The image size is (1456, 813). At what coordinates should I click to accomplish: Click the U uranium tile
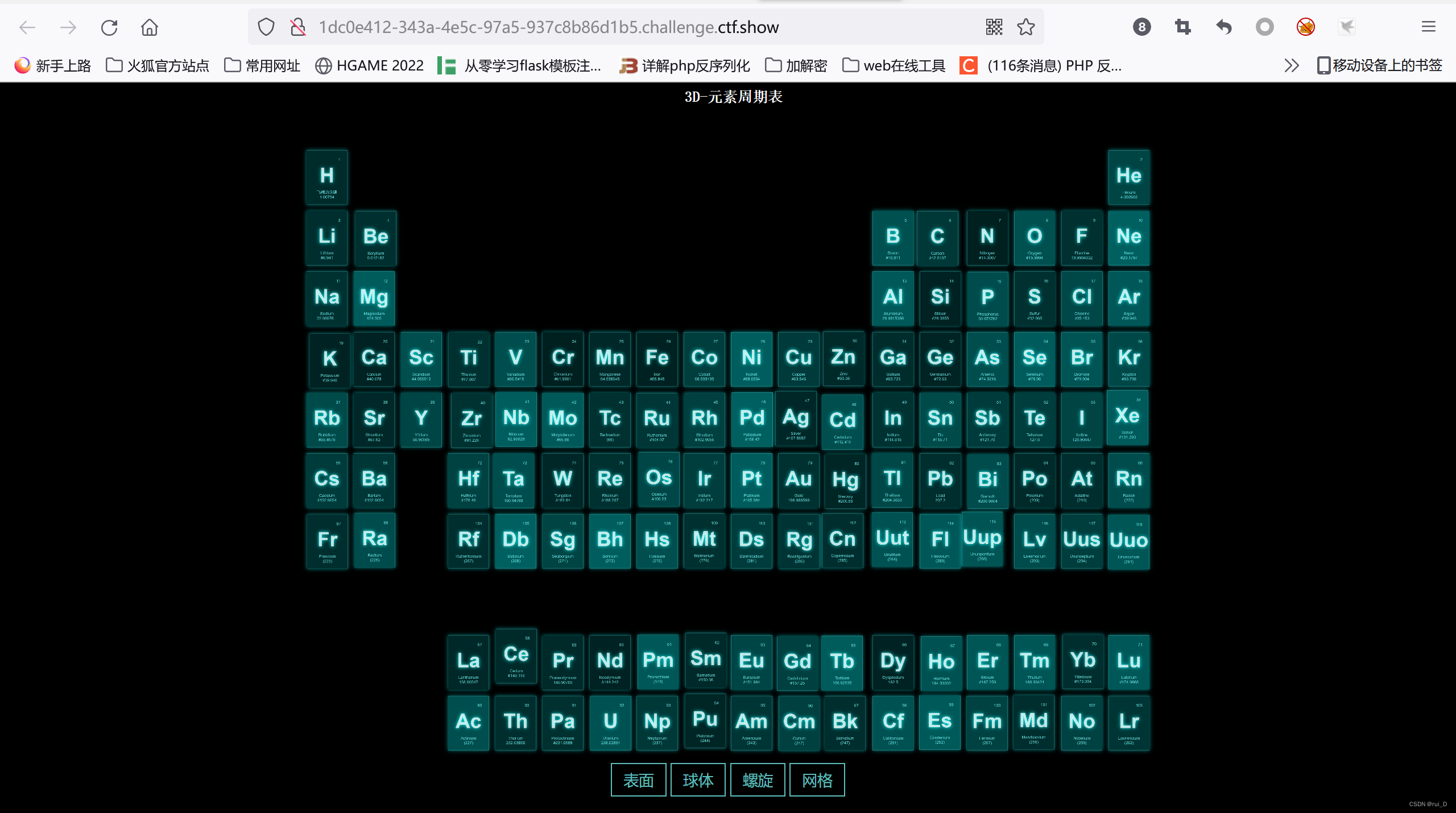point(610,723)
